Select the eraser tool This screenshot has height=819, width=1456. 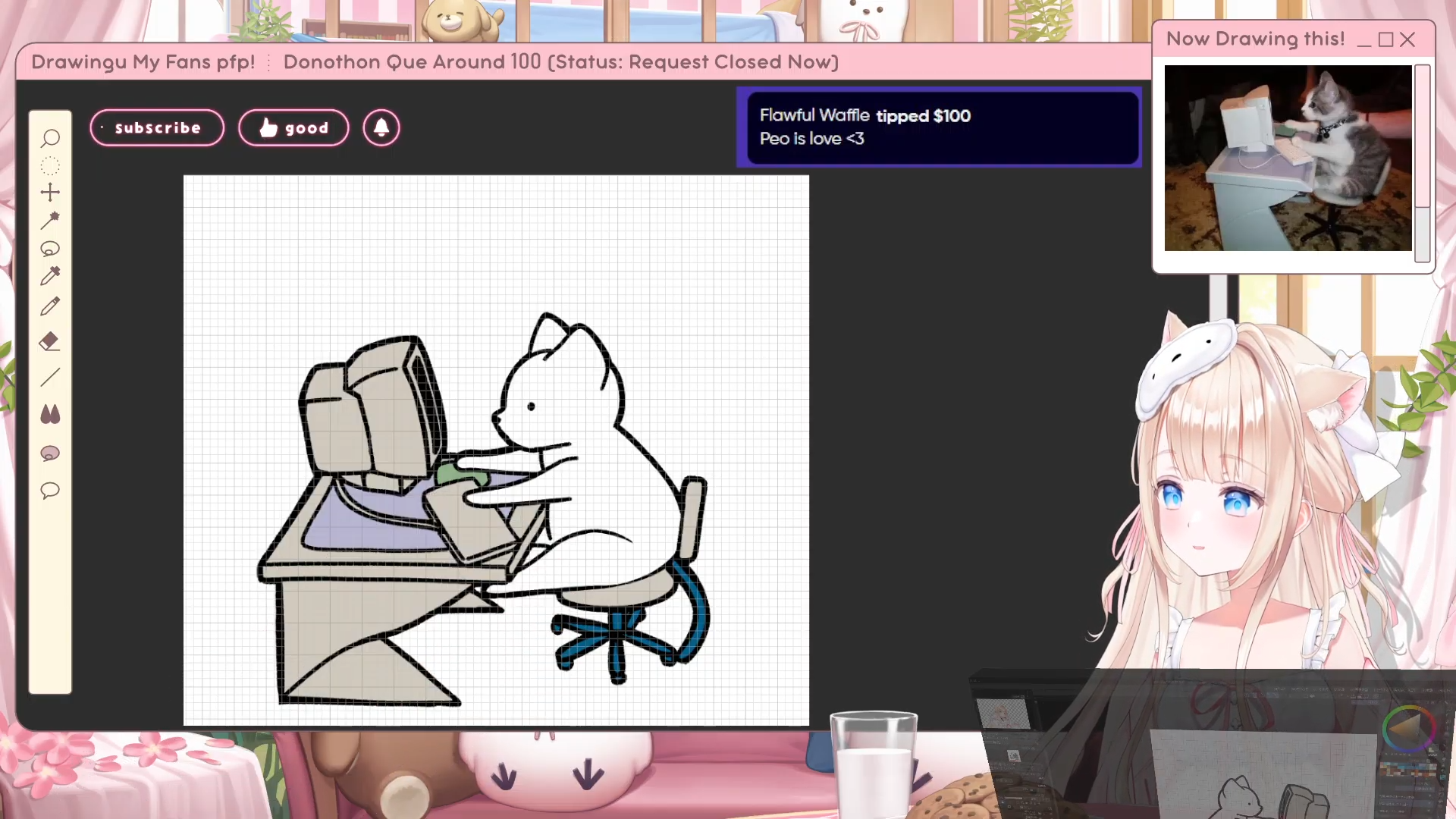tap(50, 341)
